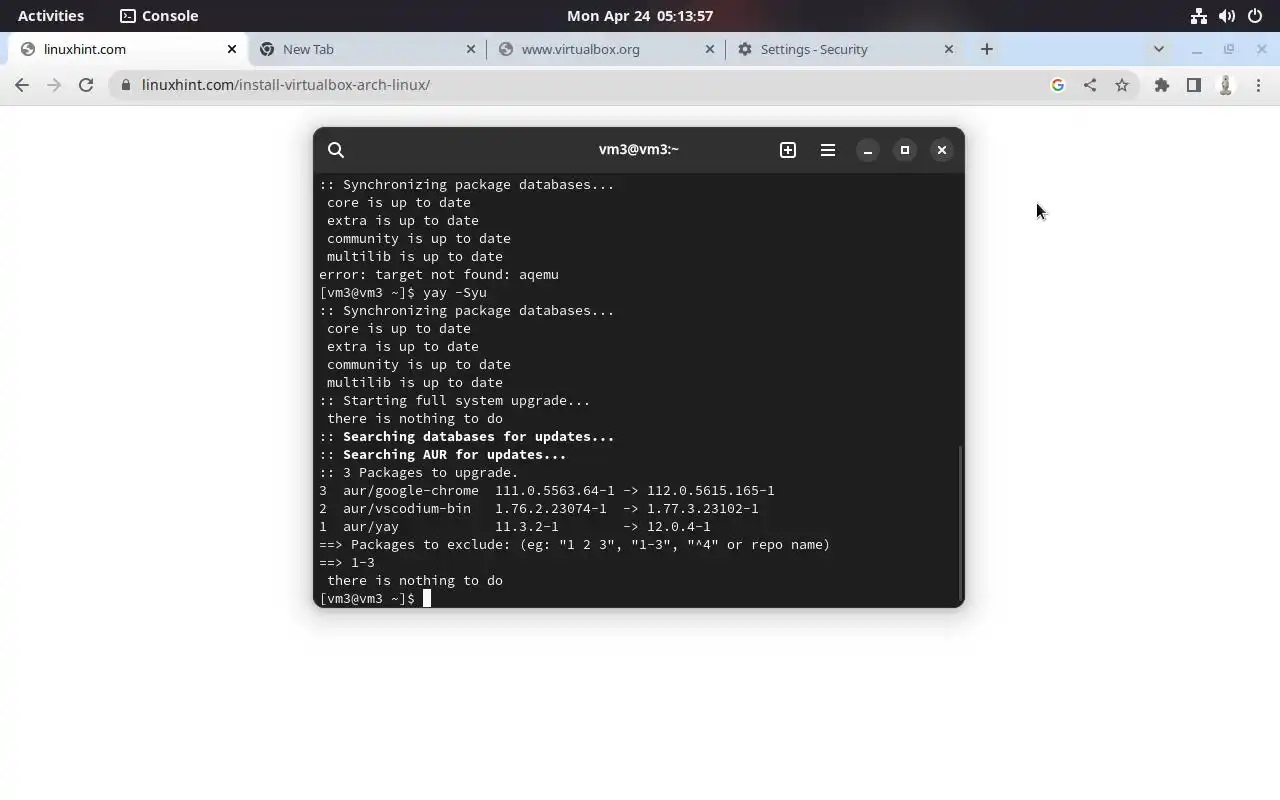Click the Google icon in address bar
This screenshot has height=800, width=1280.
point(1058,85)
